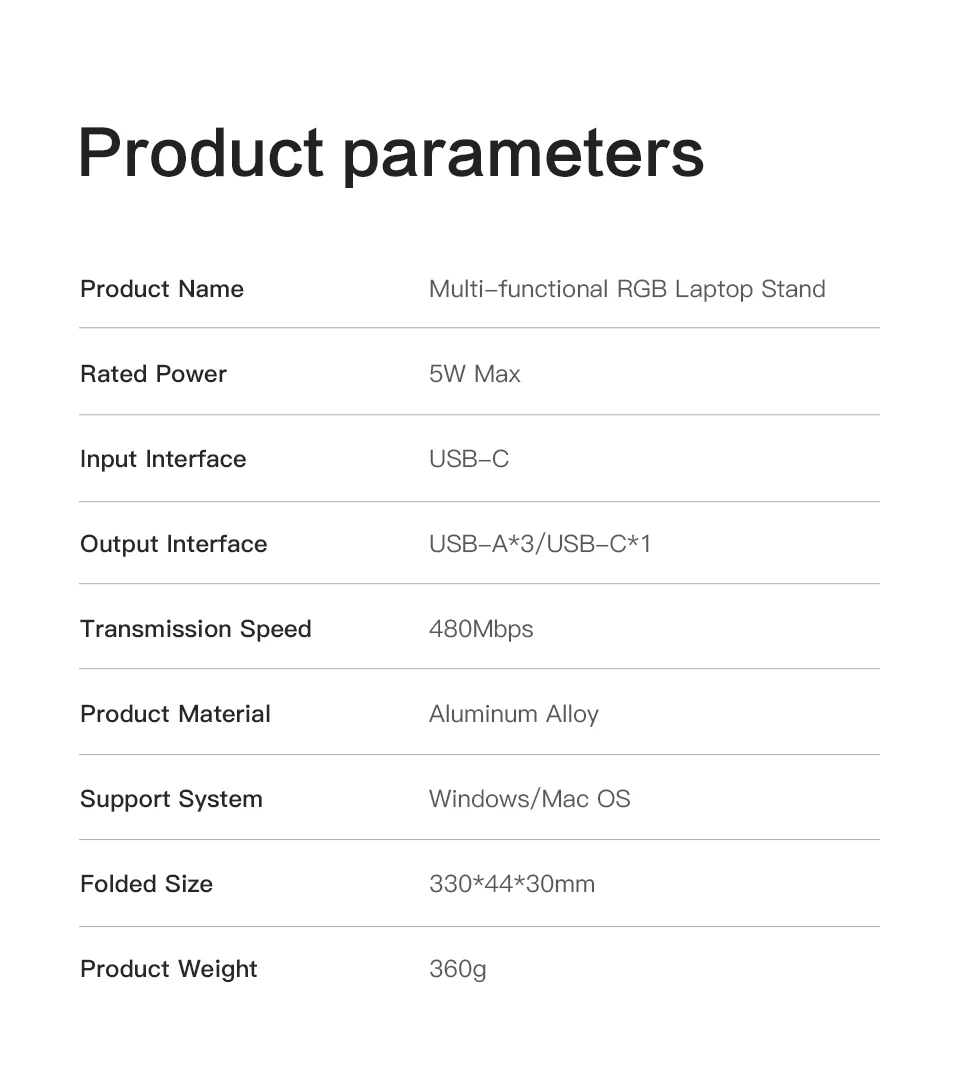Click the "480Mbps" value

pyautogui.click(x=481, y=629)
